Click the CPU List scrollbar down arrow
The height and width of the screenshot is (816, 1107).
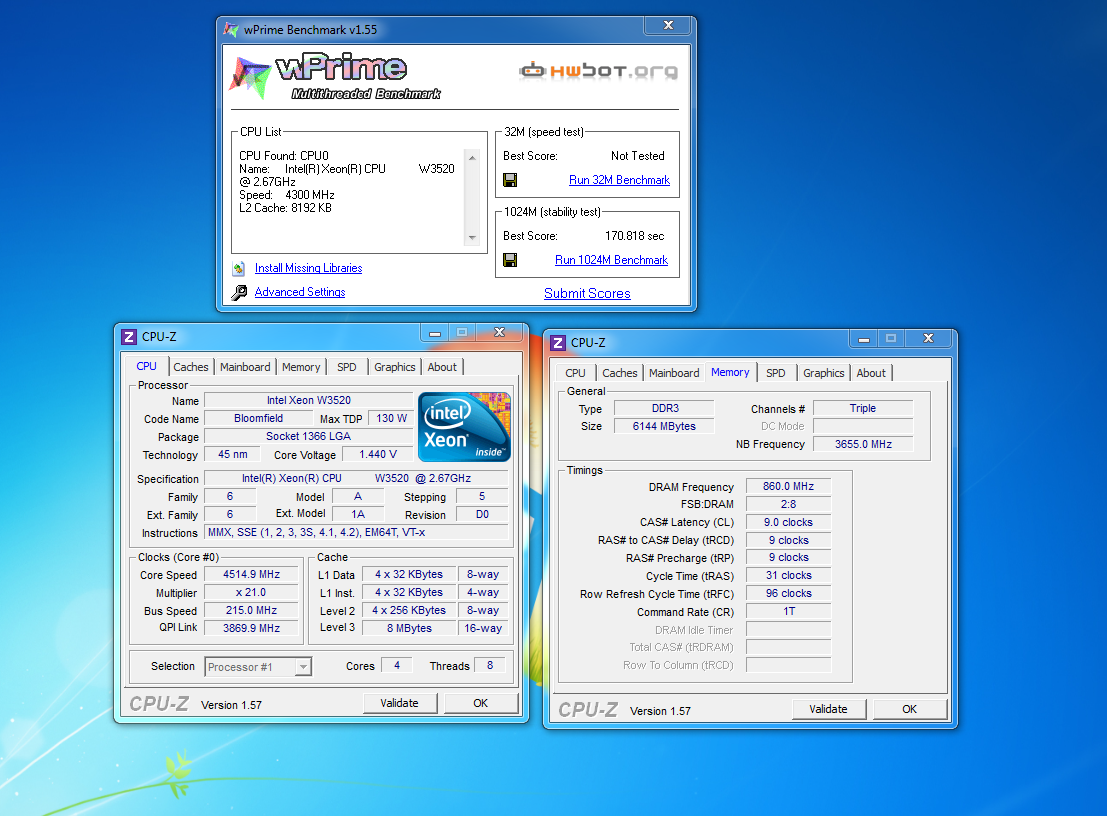coord(472,238)
